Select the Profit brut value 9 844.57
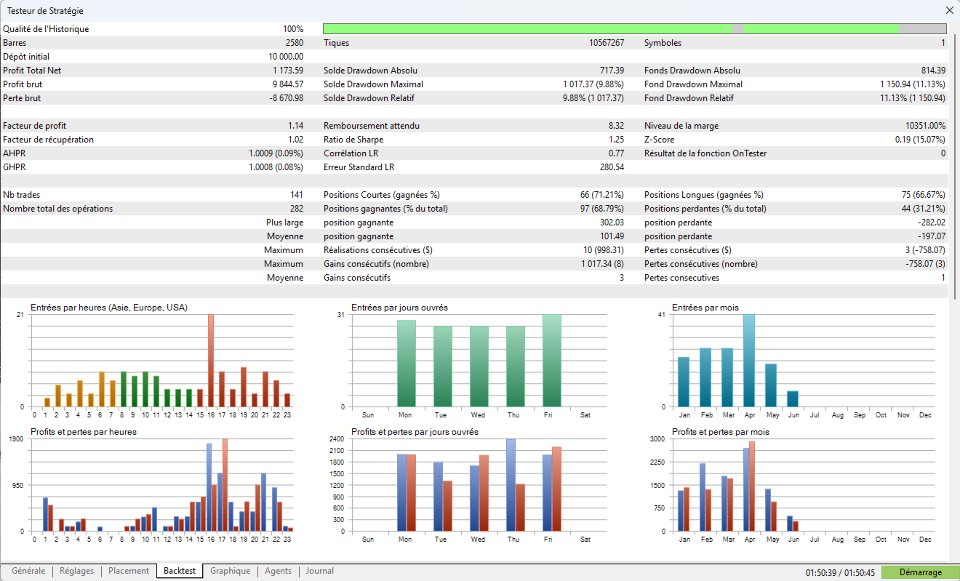Viewport: 960px width, 581px height. click(288, 84)
